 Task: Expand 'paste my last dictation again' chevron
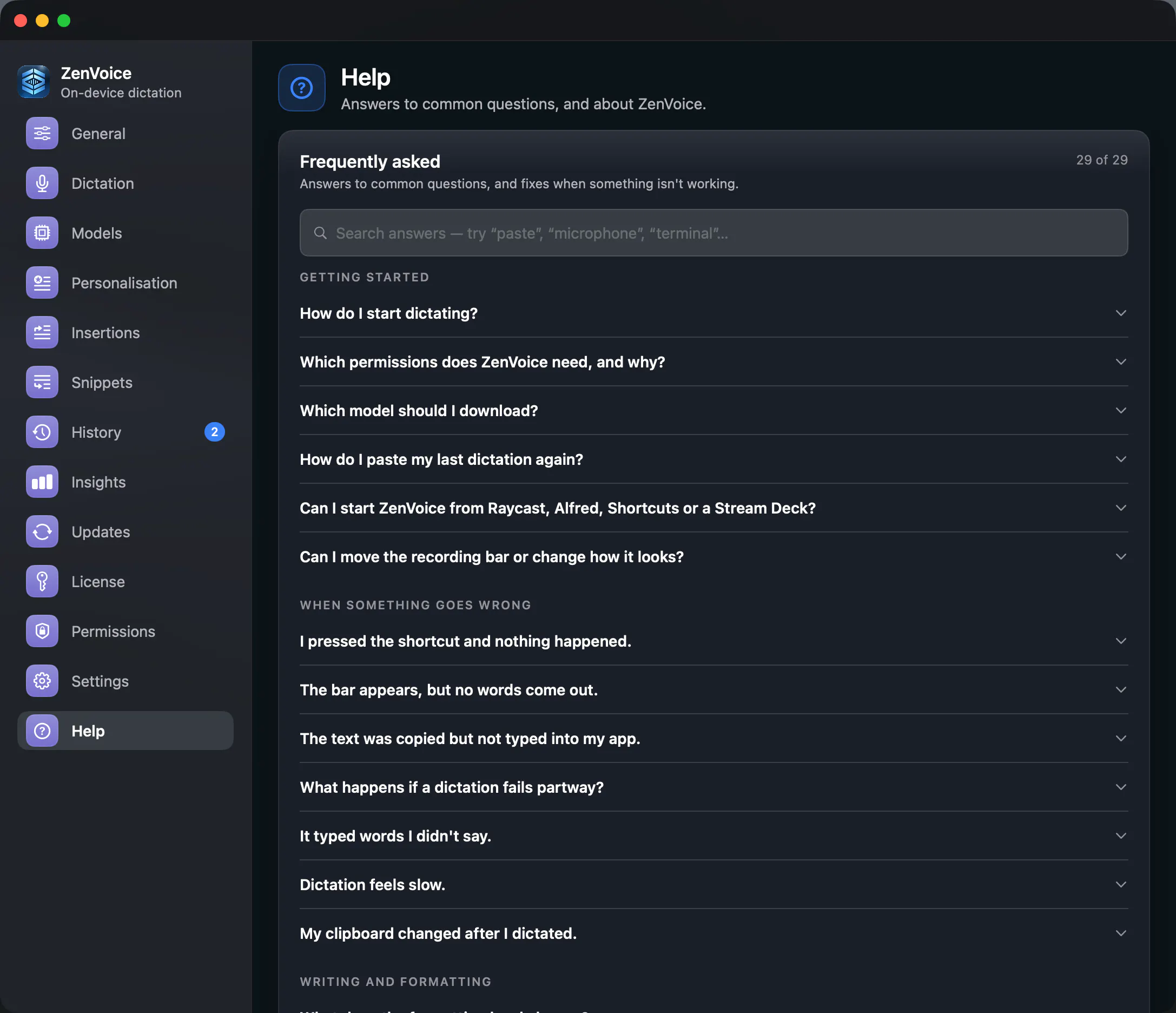pos(1121,459)
